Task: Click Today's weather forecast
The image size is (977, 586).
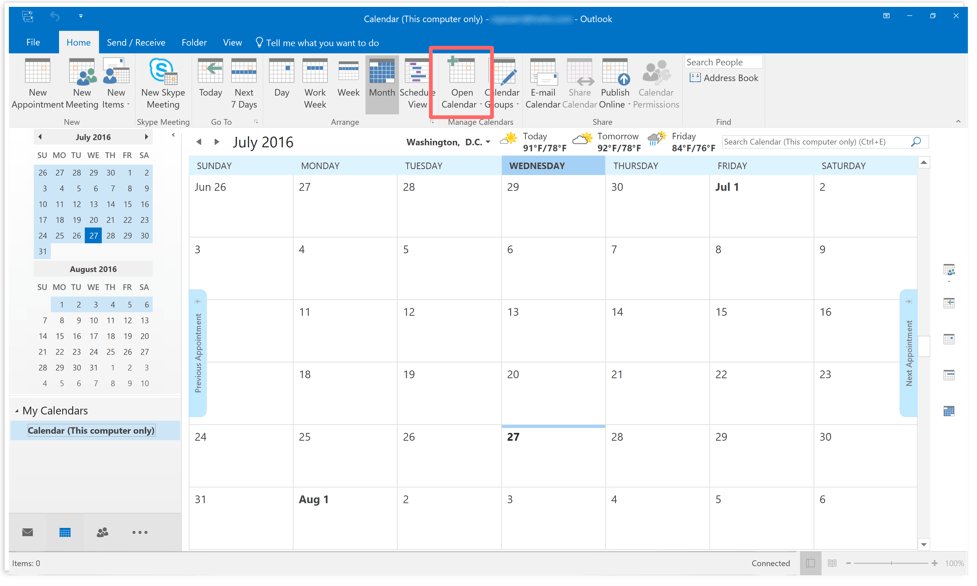Action: tap(533, 142)
